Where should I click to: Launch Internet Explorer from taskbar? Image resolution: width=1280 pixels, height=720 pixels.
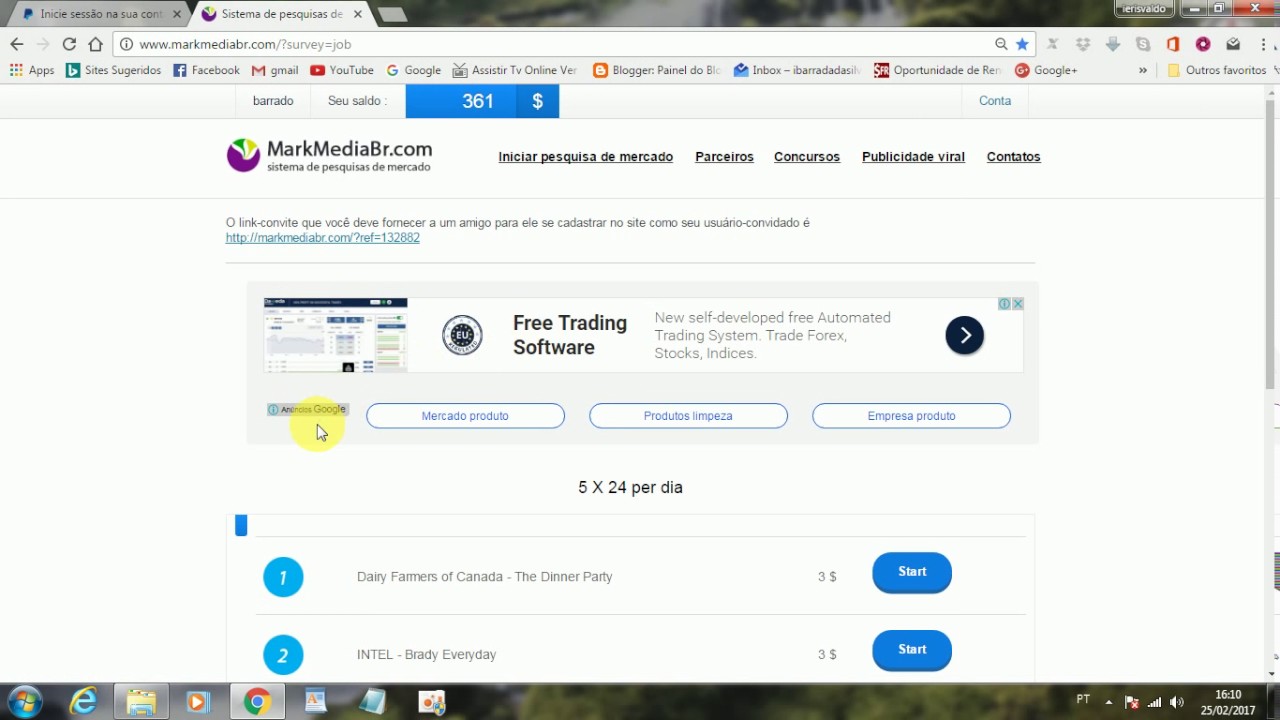tap(83, 702)
